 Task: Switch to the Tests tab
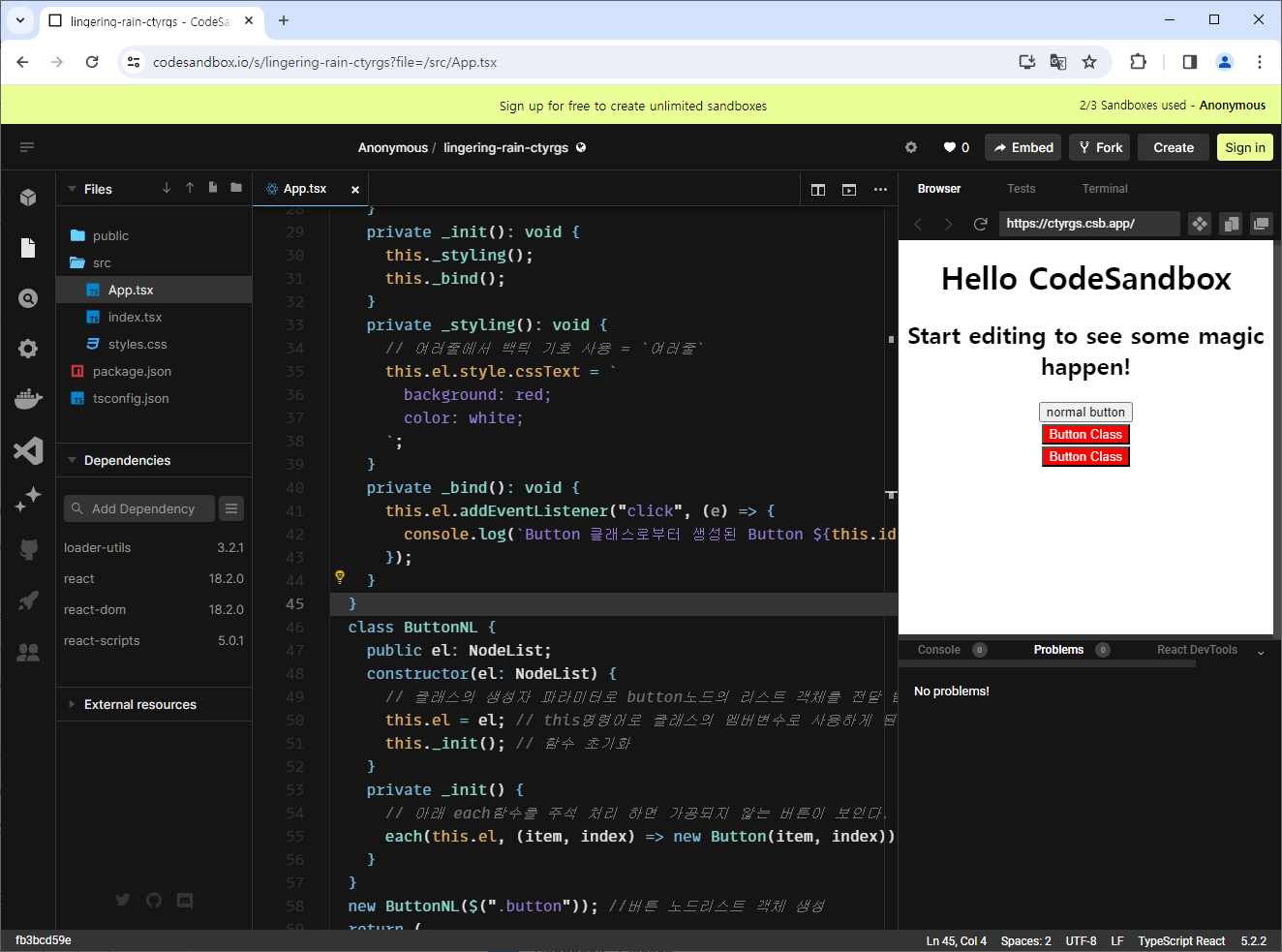pyautogui.click(x=1021, y=189)
